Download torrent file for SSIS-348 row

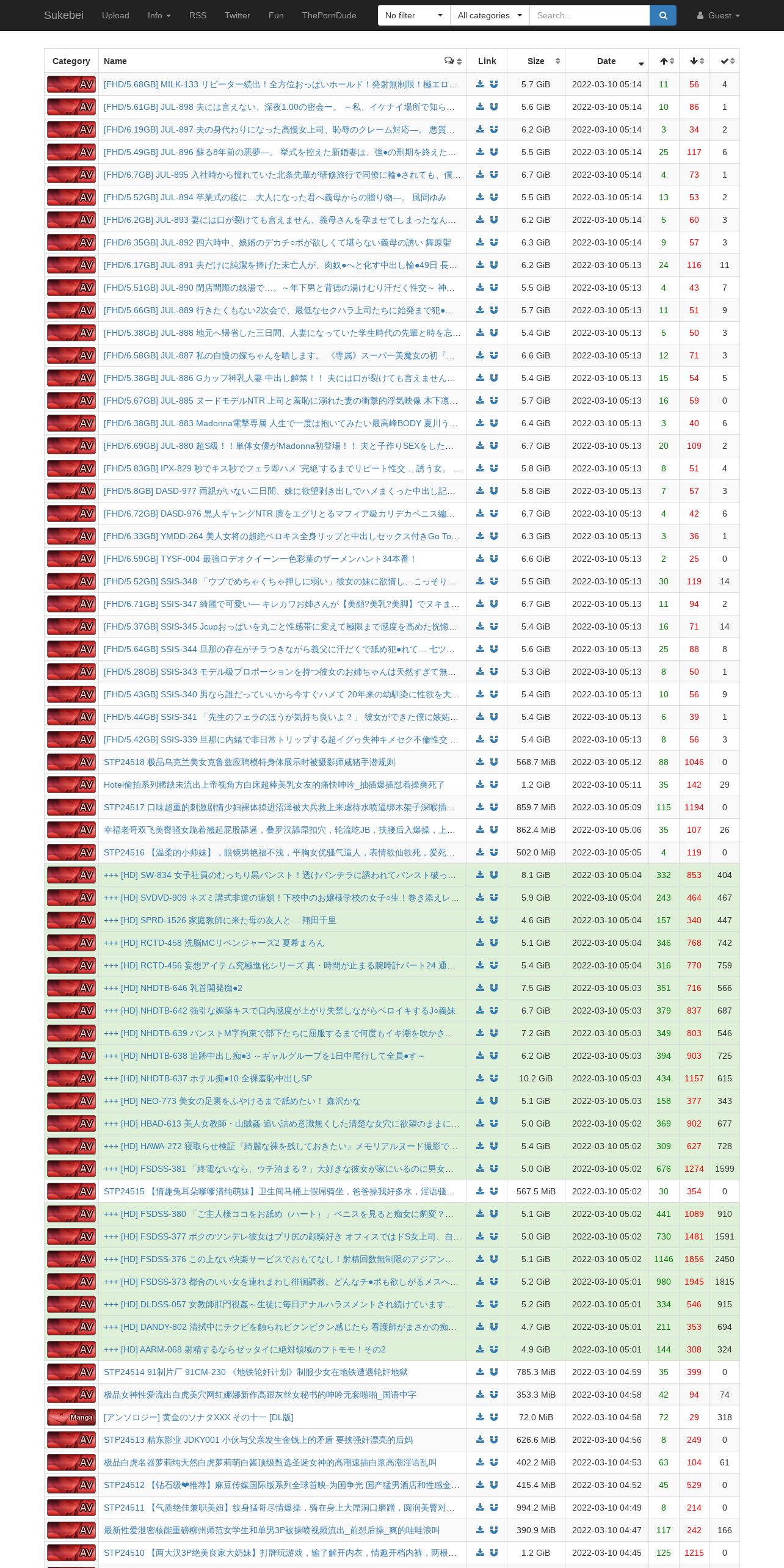point(481,581)
